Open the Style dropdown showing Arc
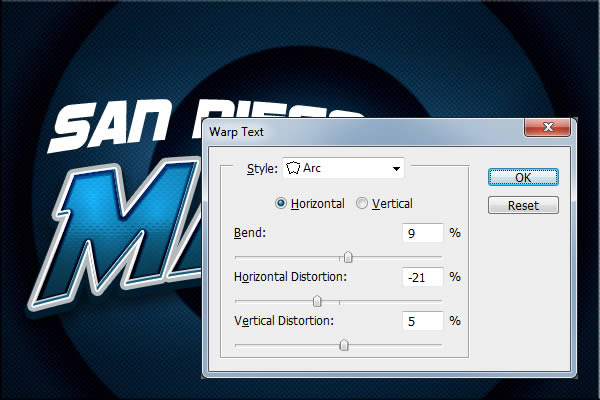The width and height of the screenshot is (600, 400). pos(343,168)
